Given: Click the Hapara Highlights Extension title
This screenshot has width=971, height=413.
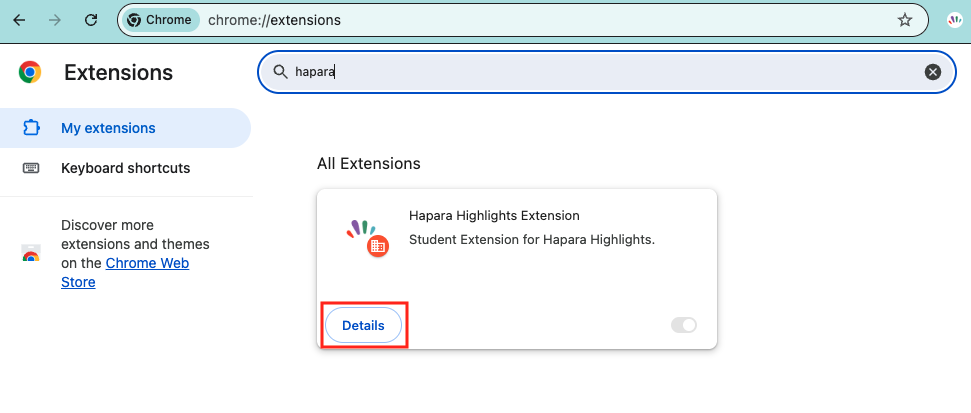Looking at the screenshot, I should click(494, 216).
